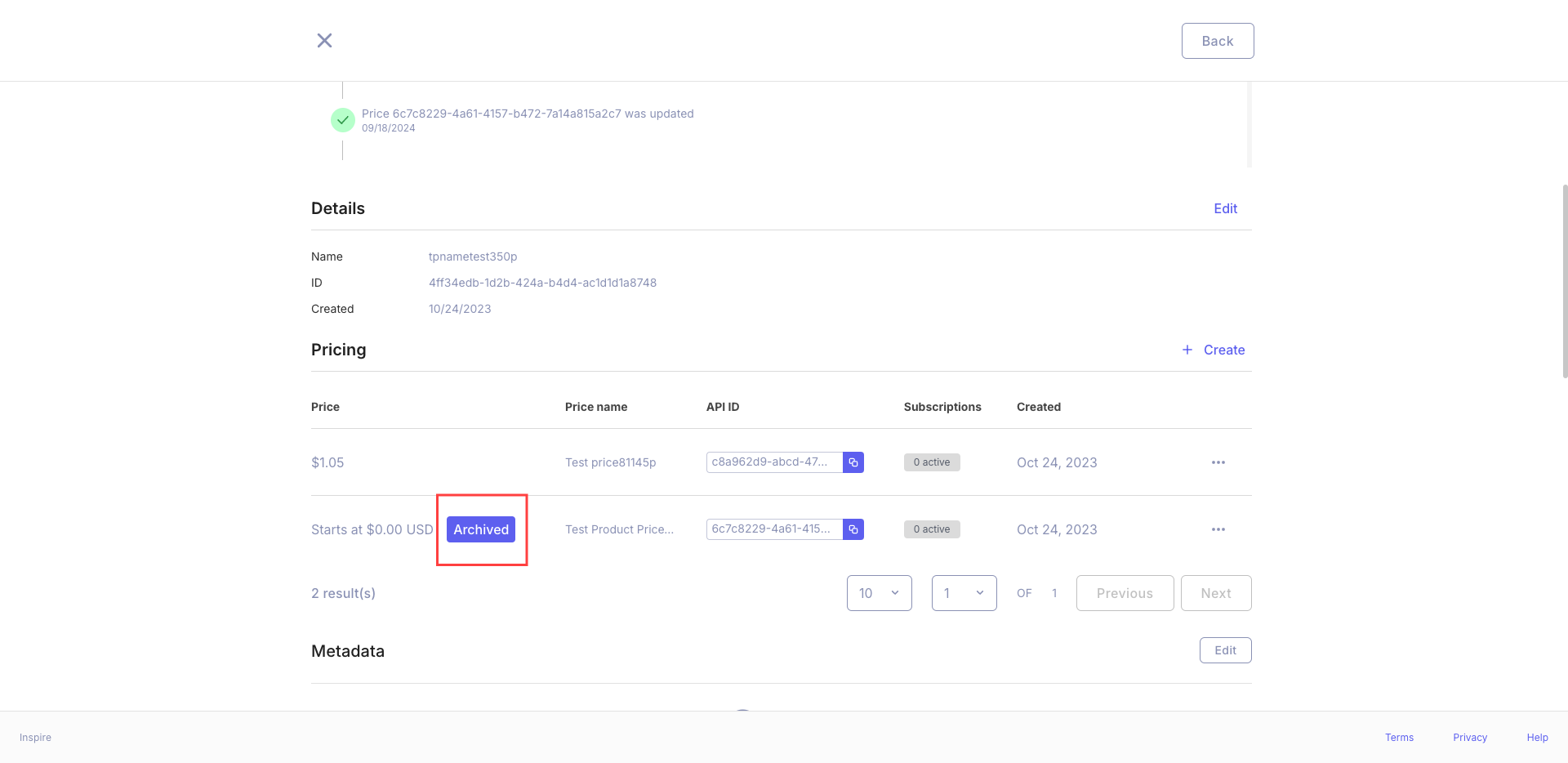The width and height of the screenshot is (1568, 763).
Task: Select API ID field c8a962d9-abcd-47
Action: point(774,462)
